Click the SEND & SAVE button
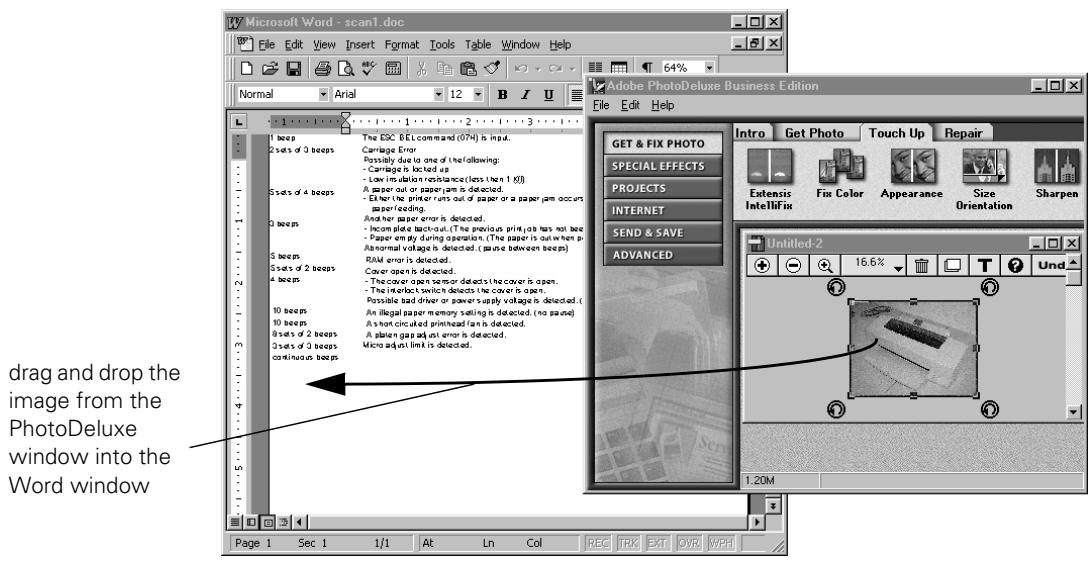Viewport: 1090px width, 562px height. click(662, 233)
